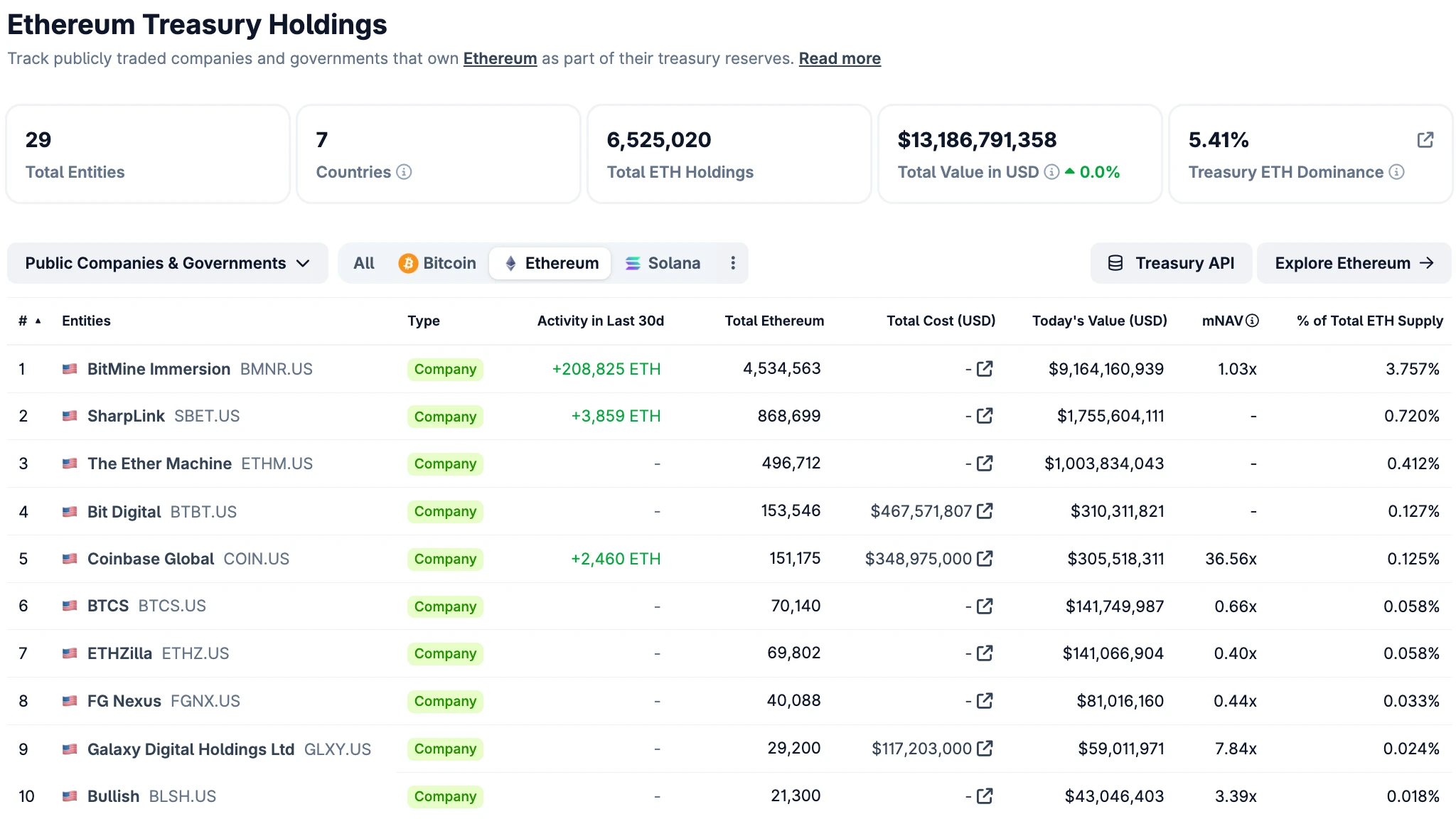Open the Coinbase Global cost source link icon
The height and width of the screenshot is (819, 1456).
point(985,559)
